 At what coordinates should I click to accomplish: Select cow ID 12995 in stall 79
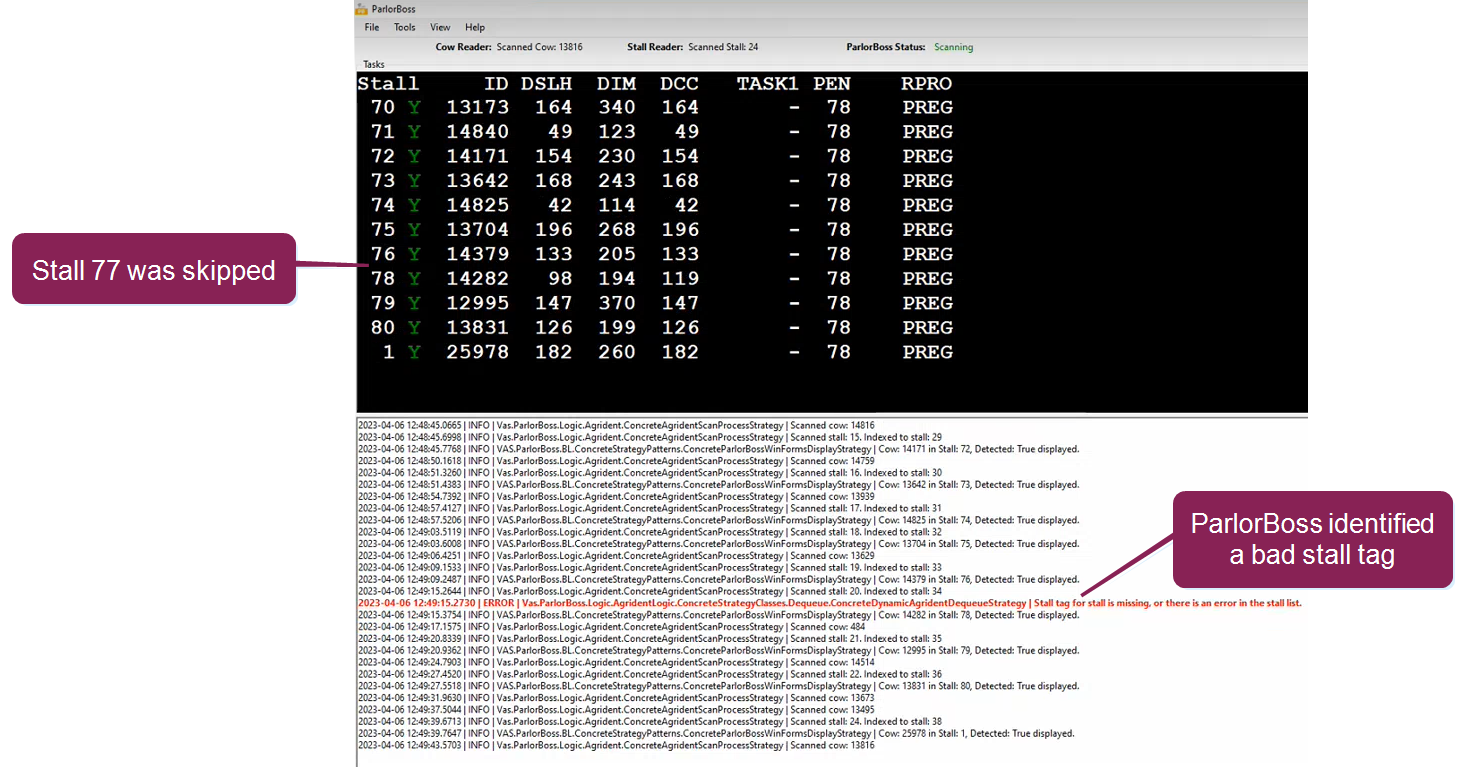point(477,303)
